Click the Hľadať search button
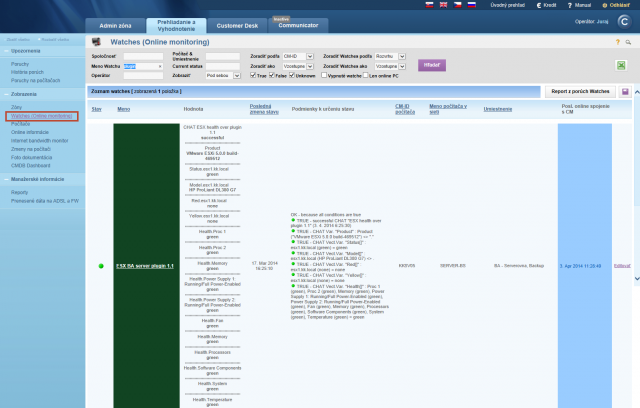640x408 pixels. pyautogui.click(x=432, y=65)
